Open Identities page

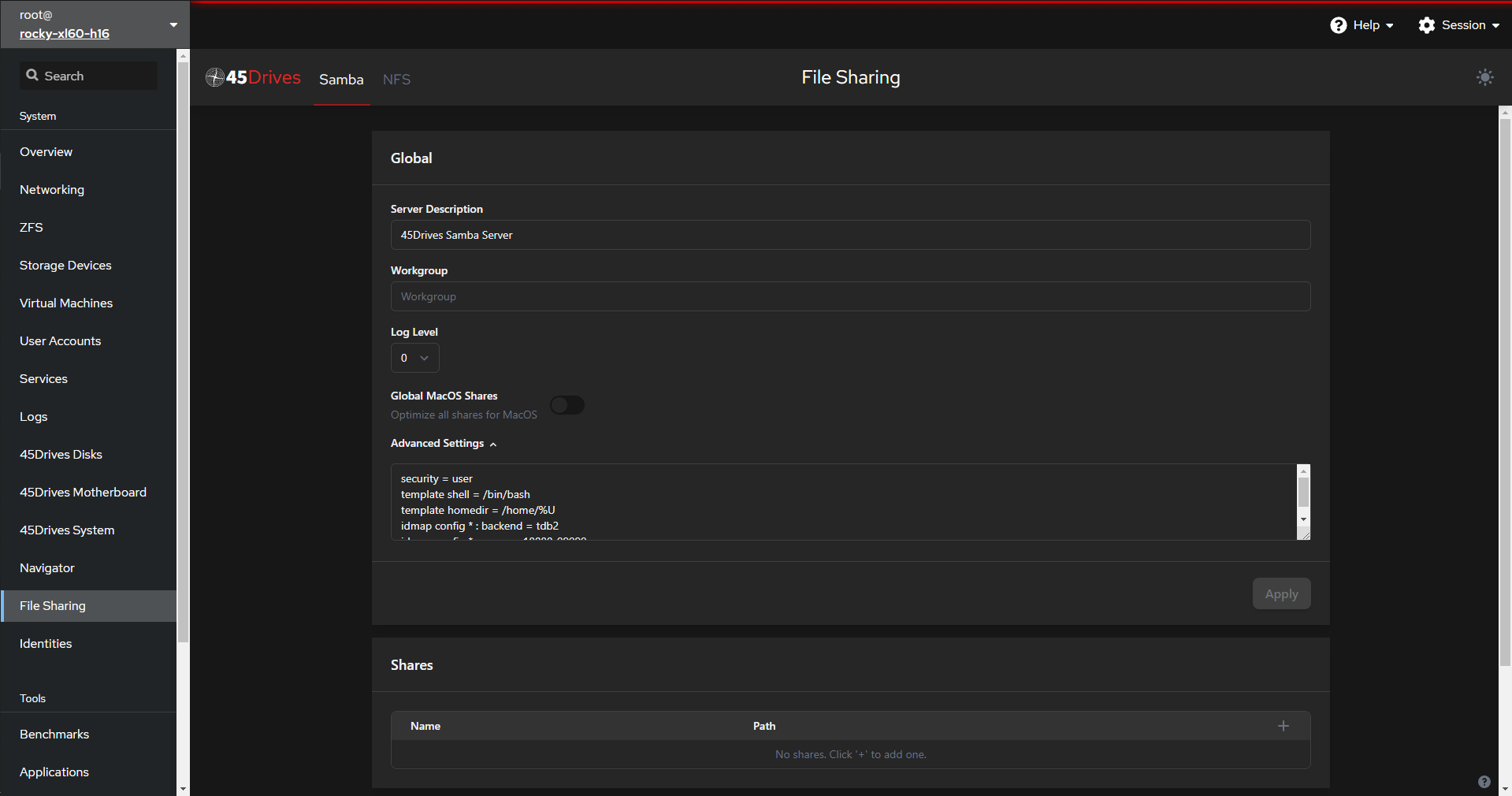(88, 644)
